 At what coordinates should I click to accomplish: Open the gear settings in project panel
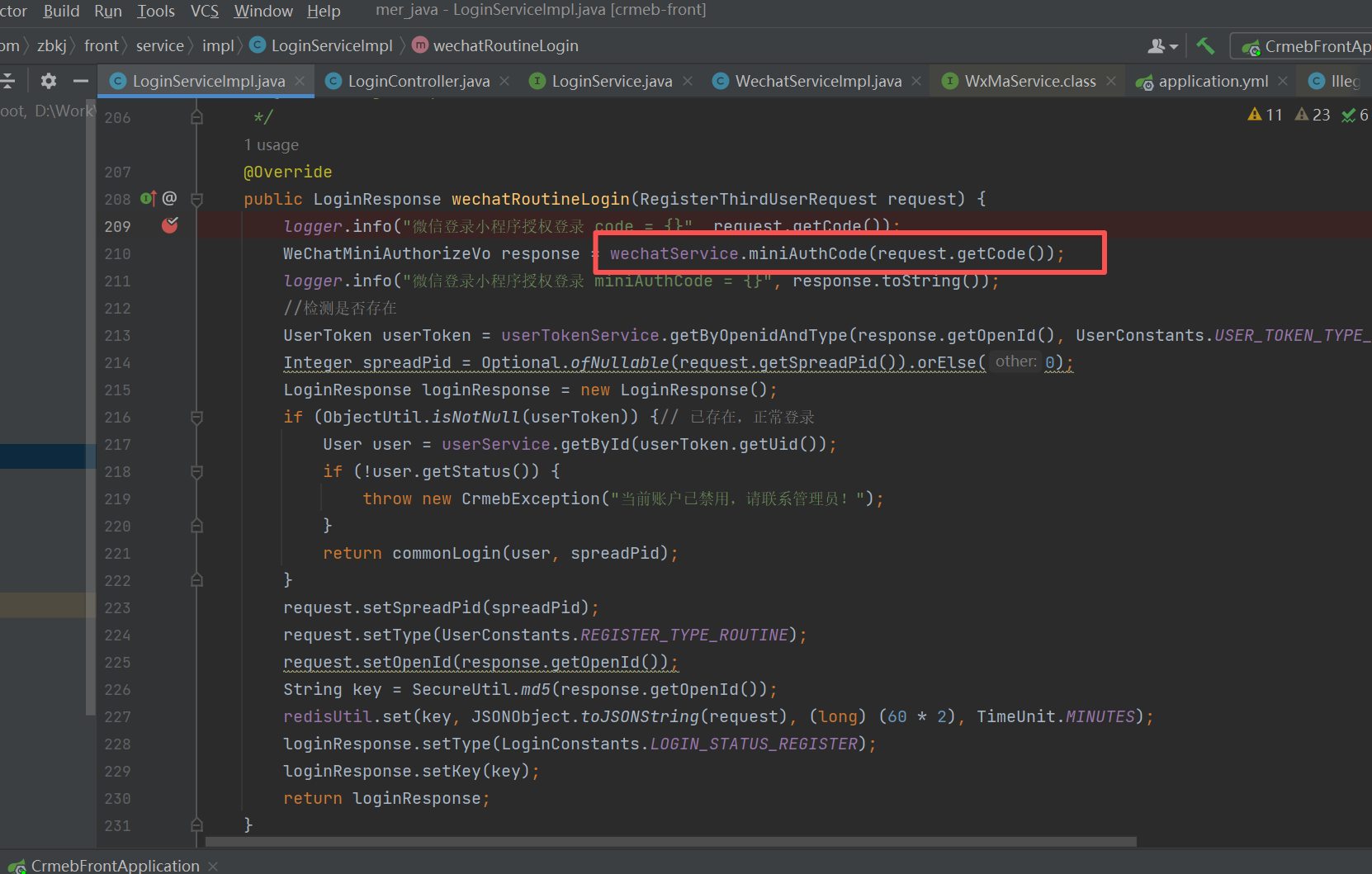(49, 81)
